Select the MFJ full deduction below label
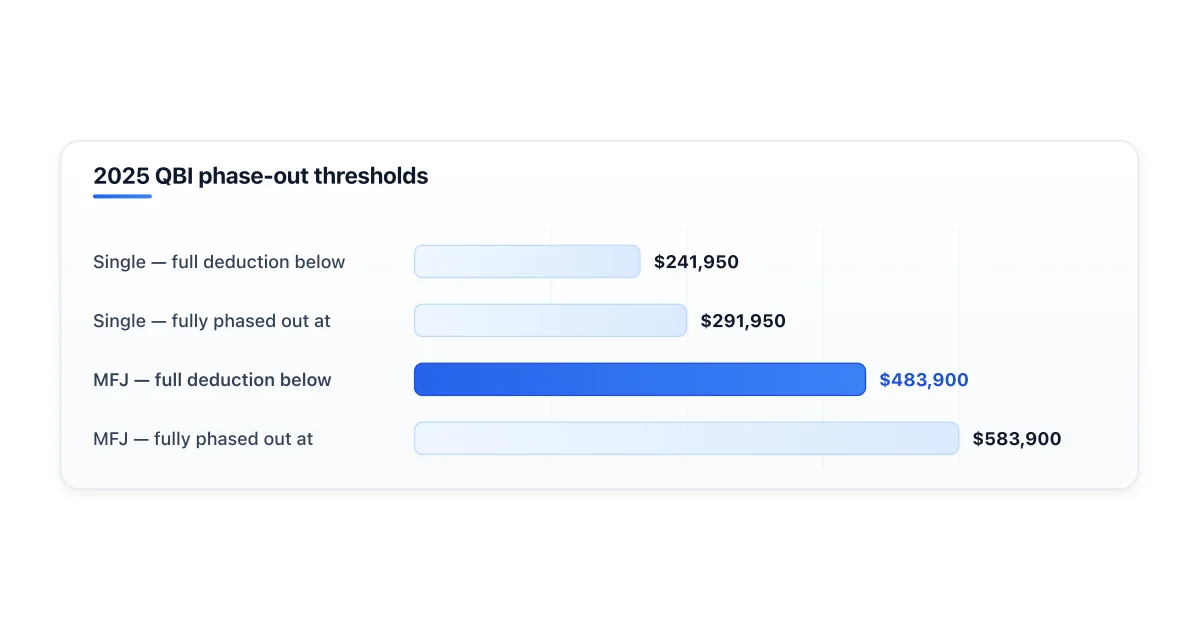Viewport: 1200px width, 630px height. pos(212,380)
